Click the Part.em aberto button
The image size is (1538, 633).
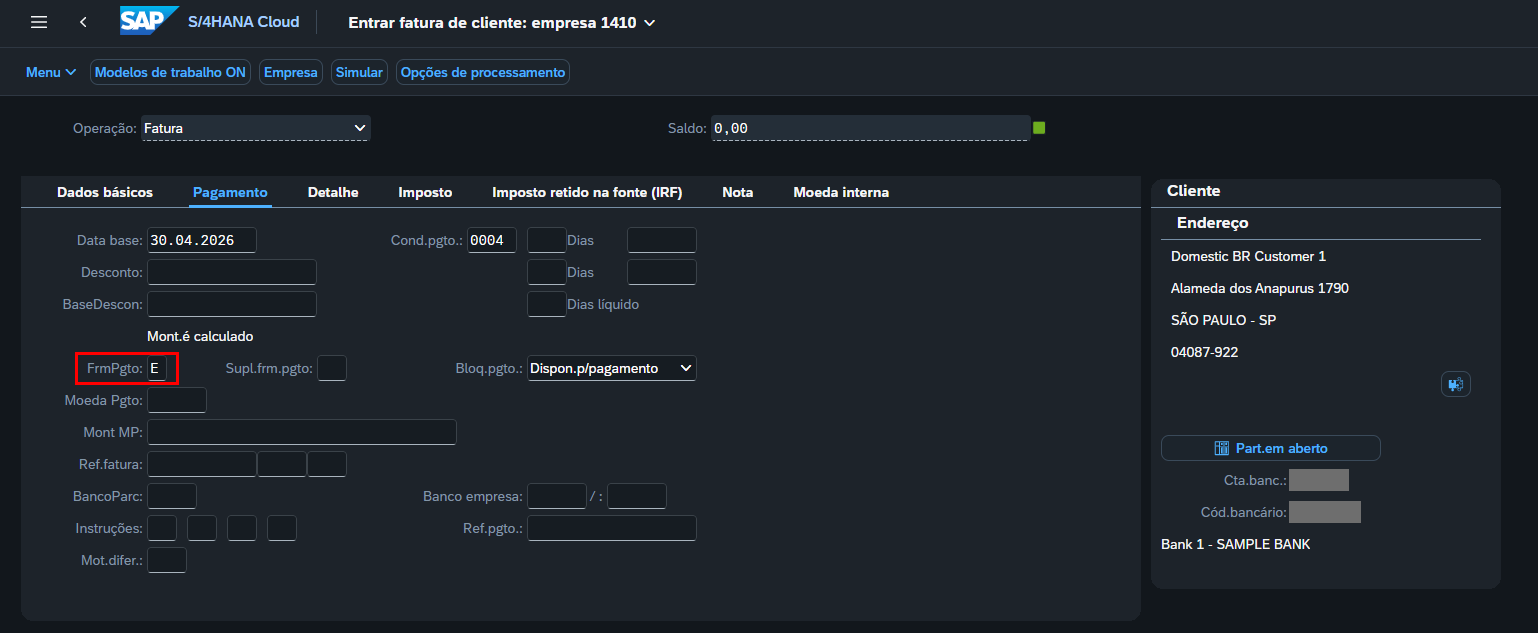point(1271,448)
